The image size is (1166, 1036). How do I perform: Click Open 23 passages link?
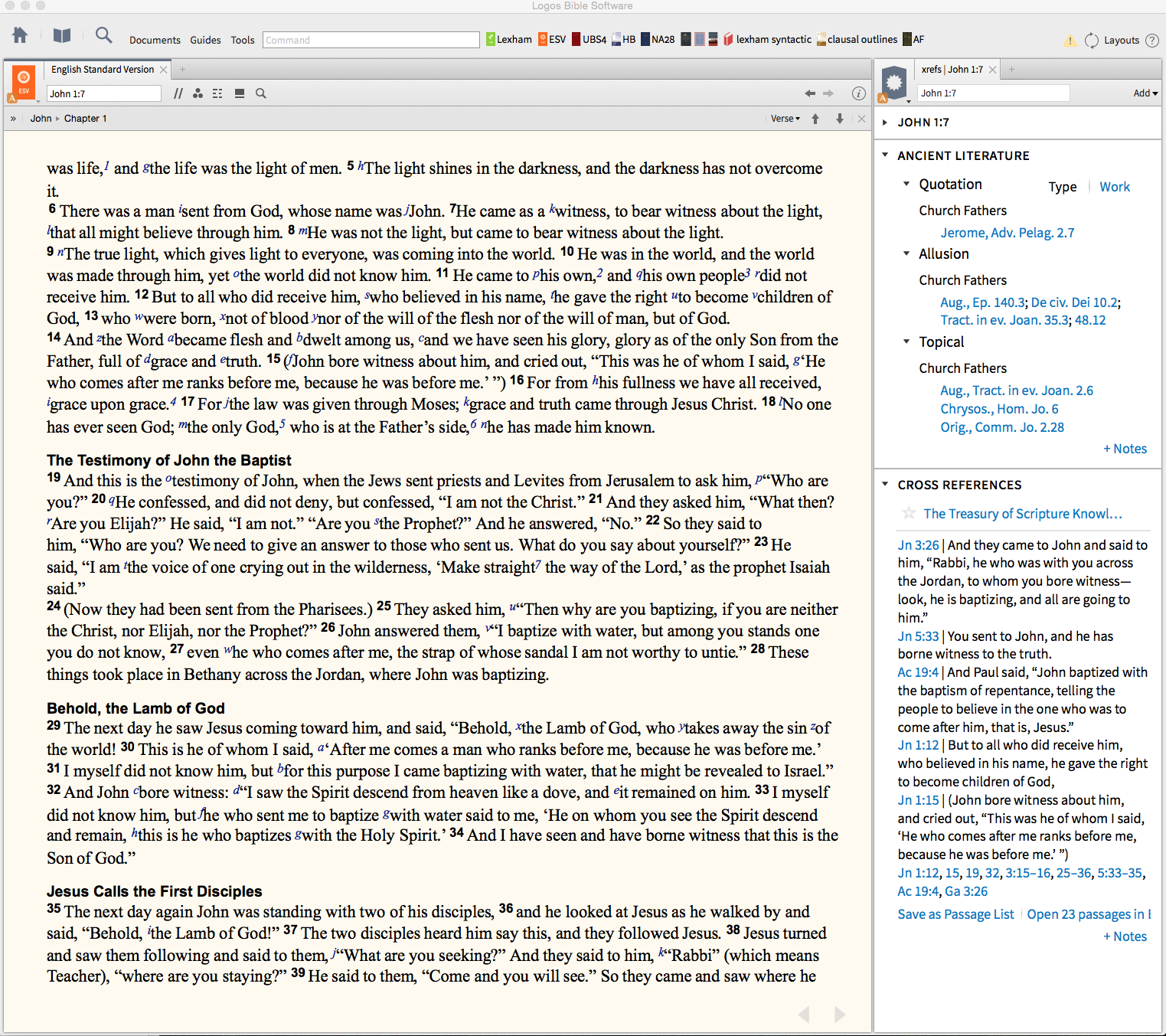click(1089, 914)
